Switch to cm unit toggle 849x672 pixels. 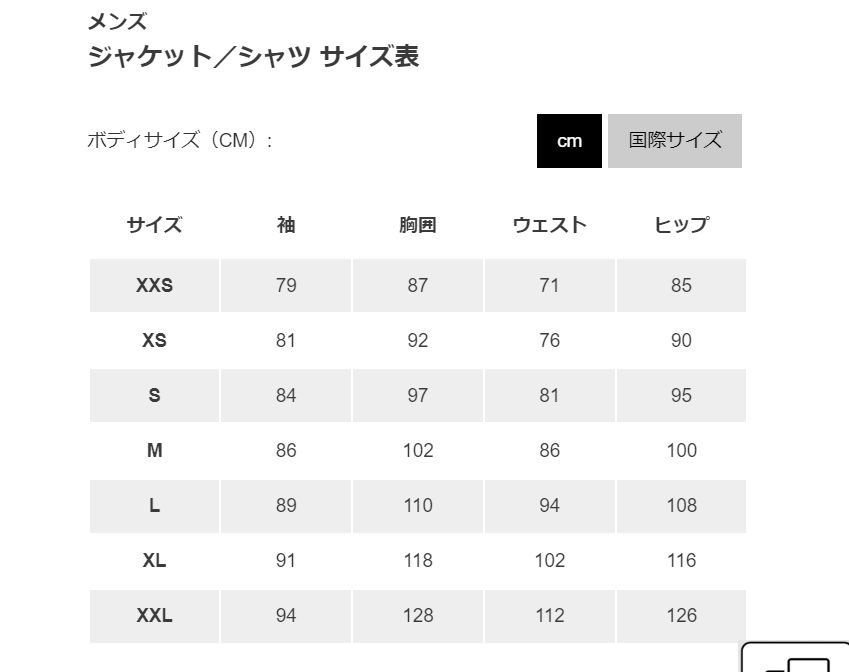click(x=569, y=141)
